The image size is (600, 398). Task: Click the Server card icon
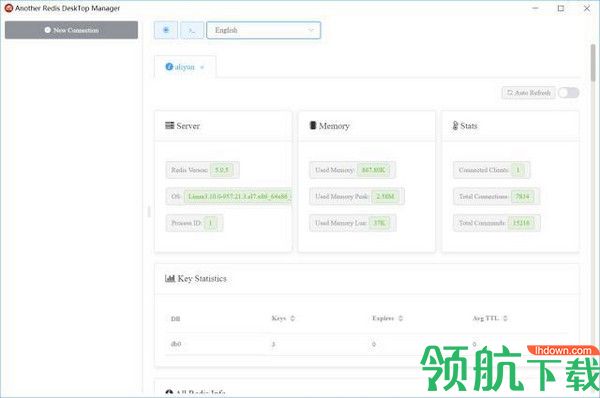(x=170, y=126)
